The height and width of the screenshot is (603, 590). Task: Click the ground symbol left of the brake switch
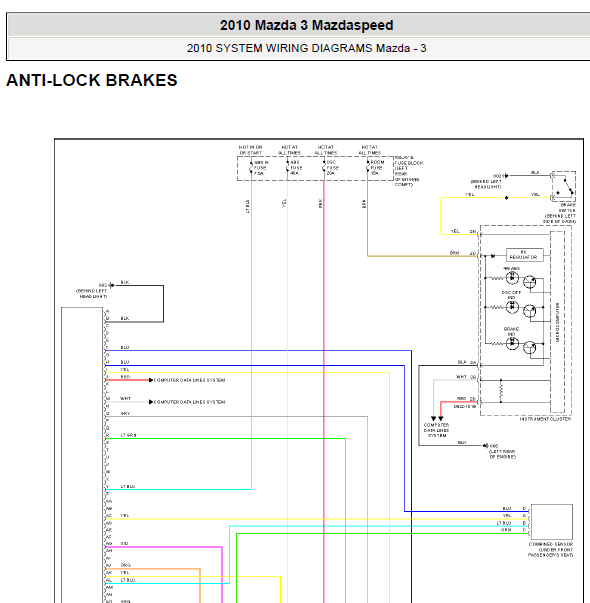(507, 176)
